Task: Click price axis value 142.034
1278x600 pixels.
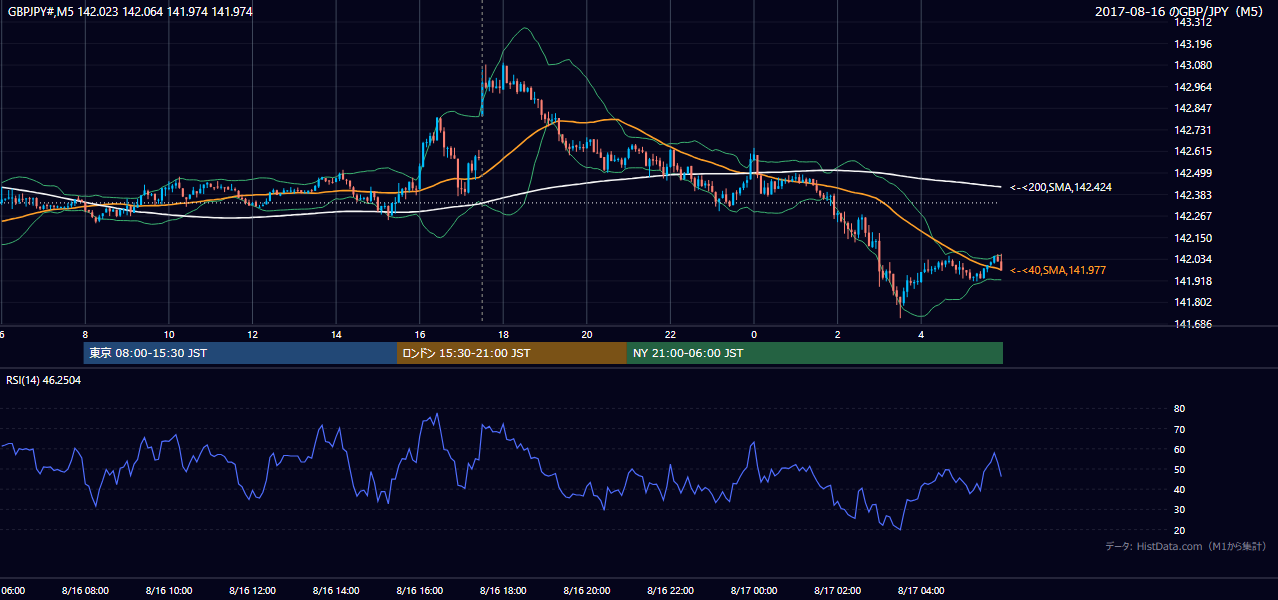Action: pyautogui.click(x=1192, y=259)
